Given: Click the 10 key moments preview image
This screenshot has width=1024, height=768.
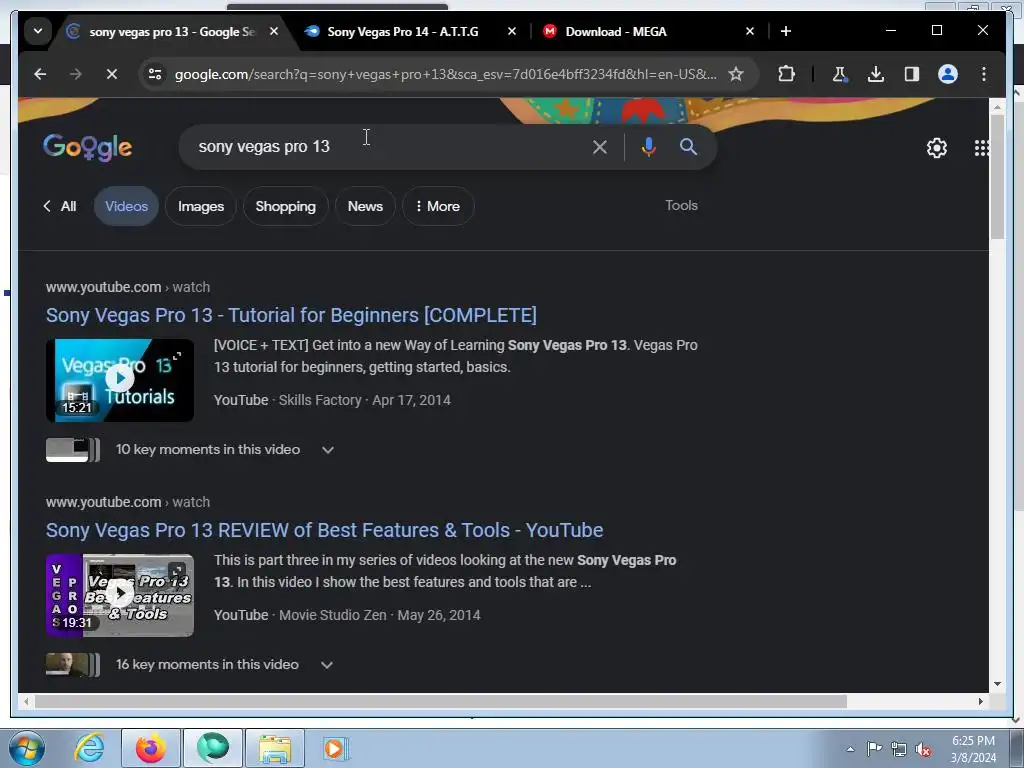Looking at the screenshot, I should (x=72, y=450).
